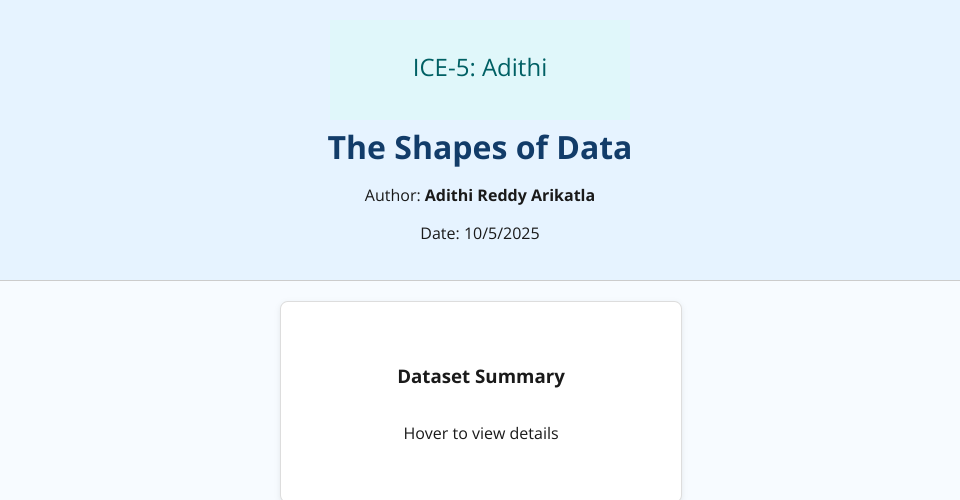Click bold "Adithi" in the author line
This screenshot has width=960, height=500.
coord(446,195)
